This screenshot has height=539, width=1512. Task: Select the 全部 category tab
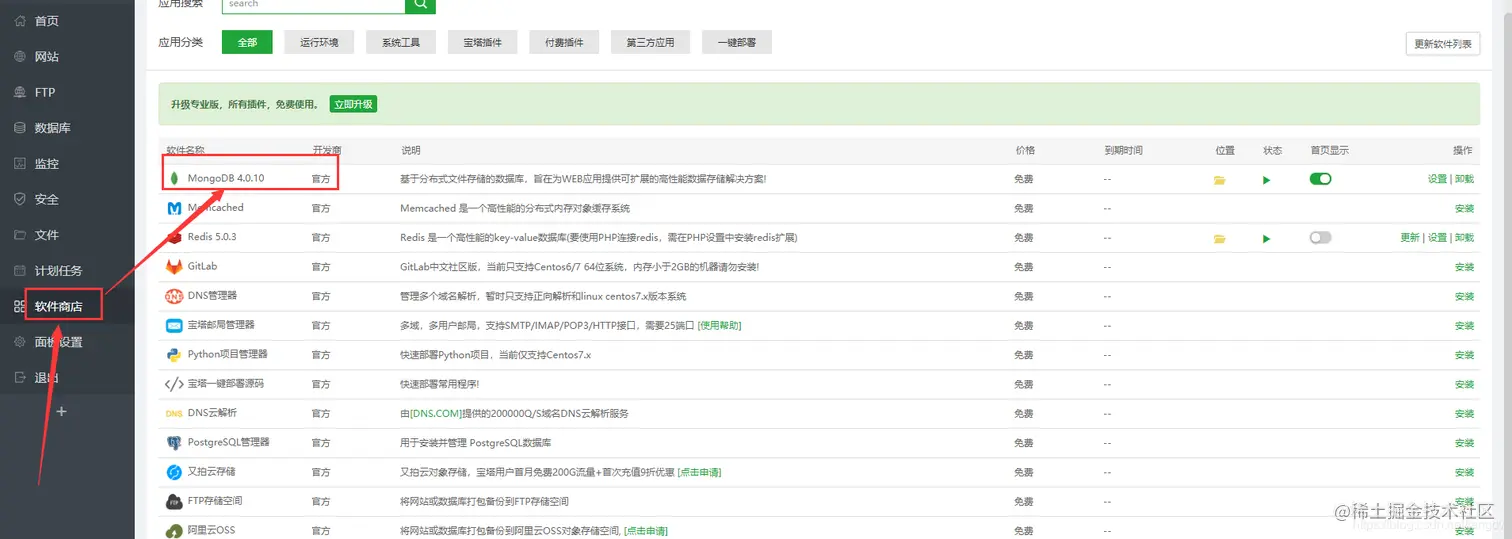pos(247,42)
